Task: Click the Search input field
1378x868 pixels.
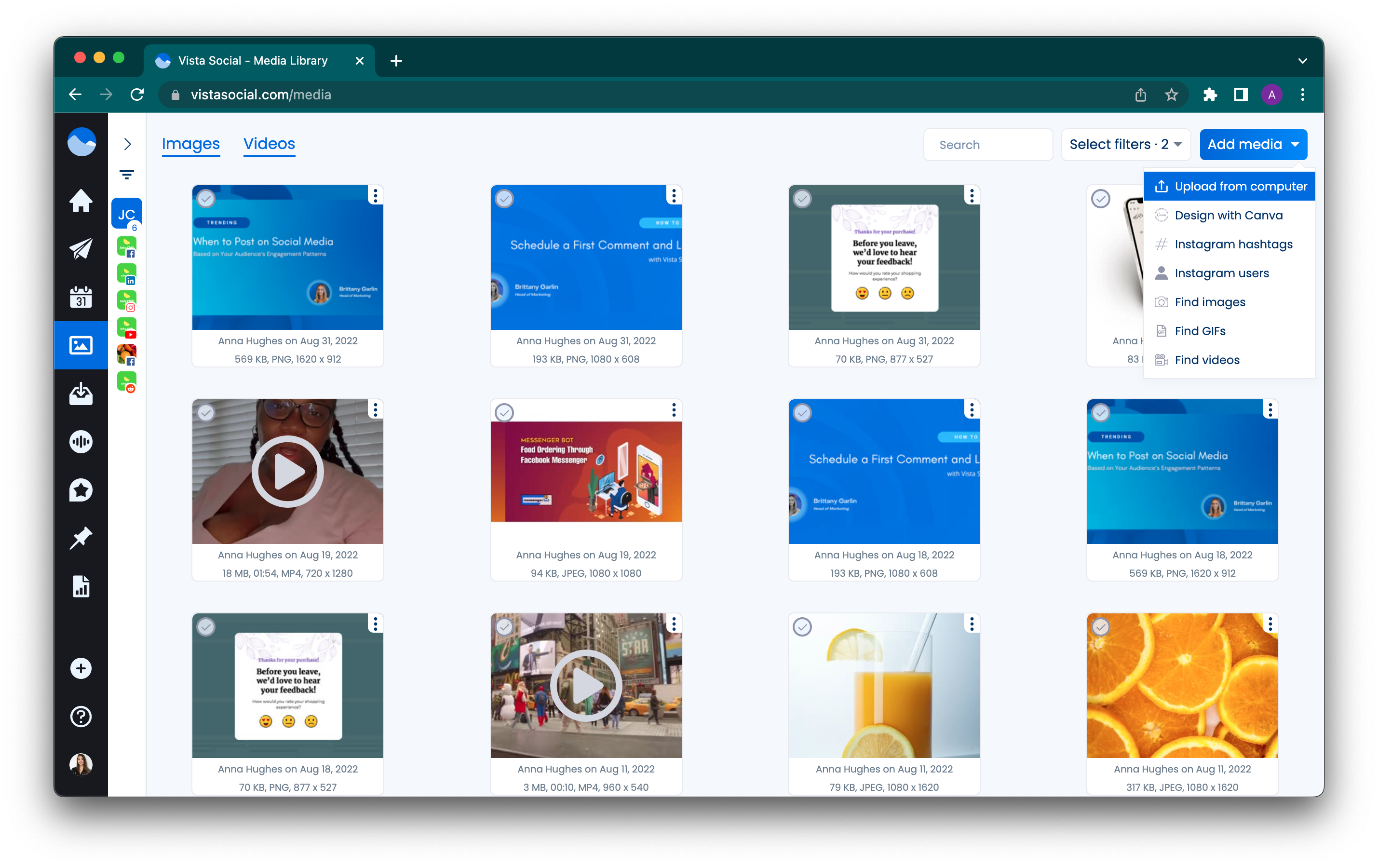Action: coord(989,144)
